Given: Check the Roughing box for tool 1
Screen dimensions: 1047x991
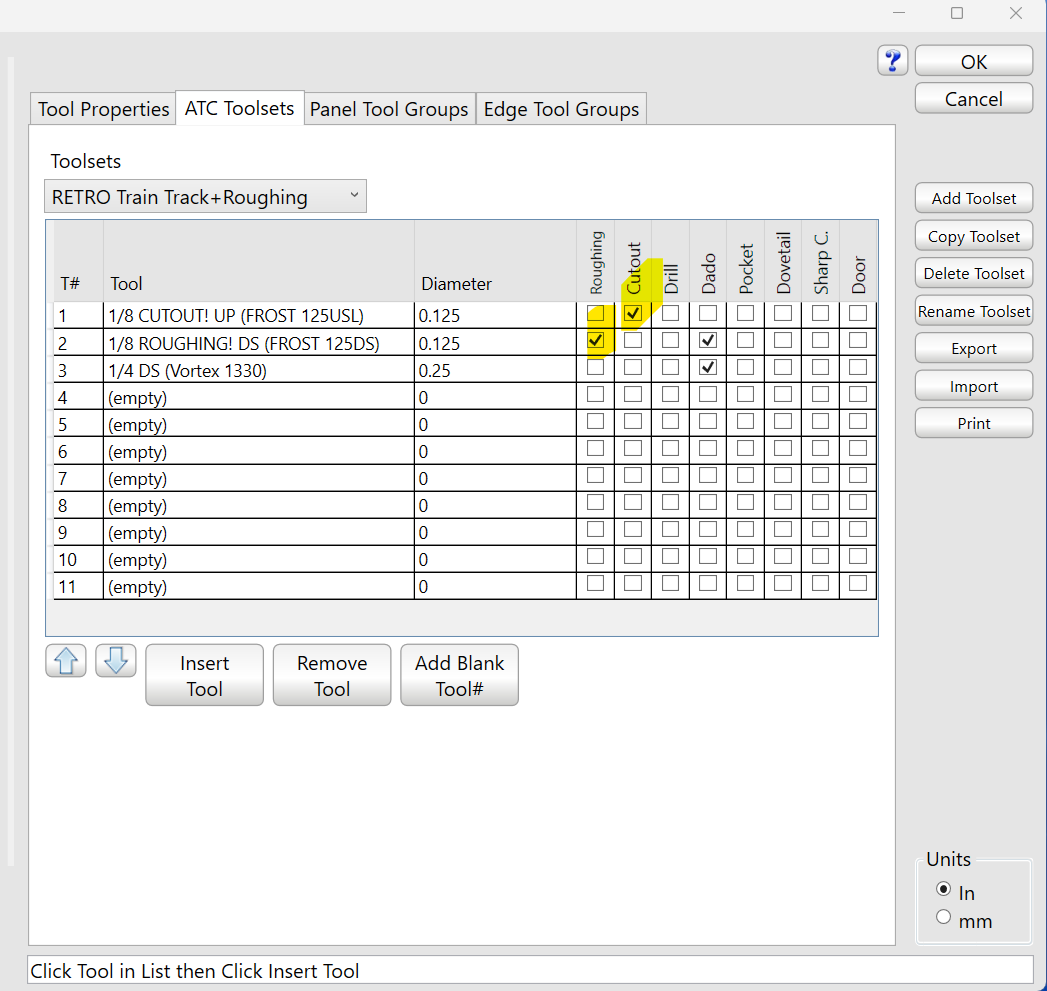Looking at the screenshot, I should [595, 313].
